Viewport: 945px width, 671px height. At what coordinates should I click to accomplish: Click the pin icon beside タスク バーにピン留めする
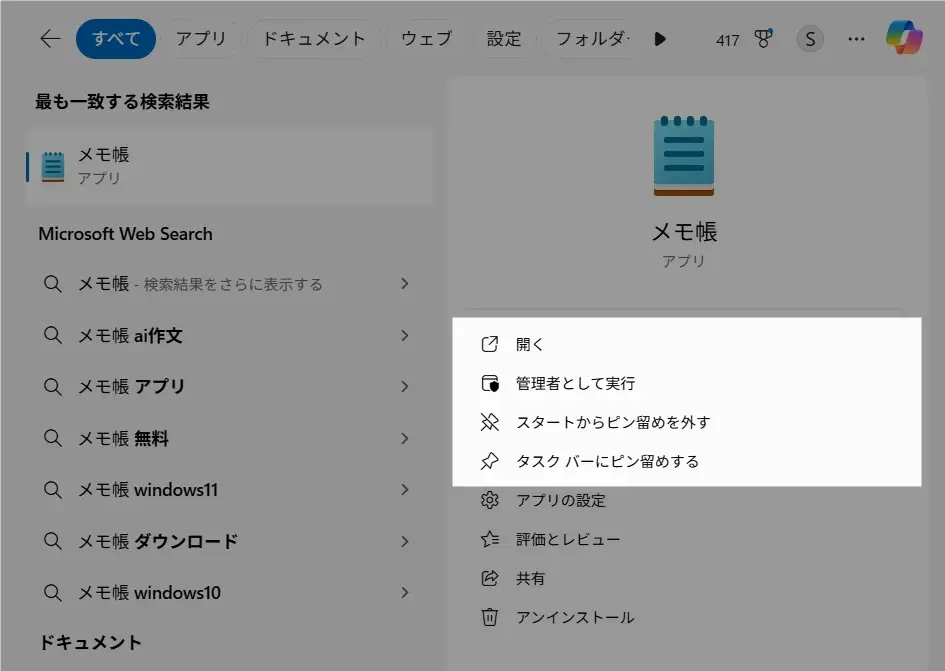pyautogui.click(x=489, y=461)
